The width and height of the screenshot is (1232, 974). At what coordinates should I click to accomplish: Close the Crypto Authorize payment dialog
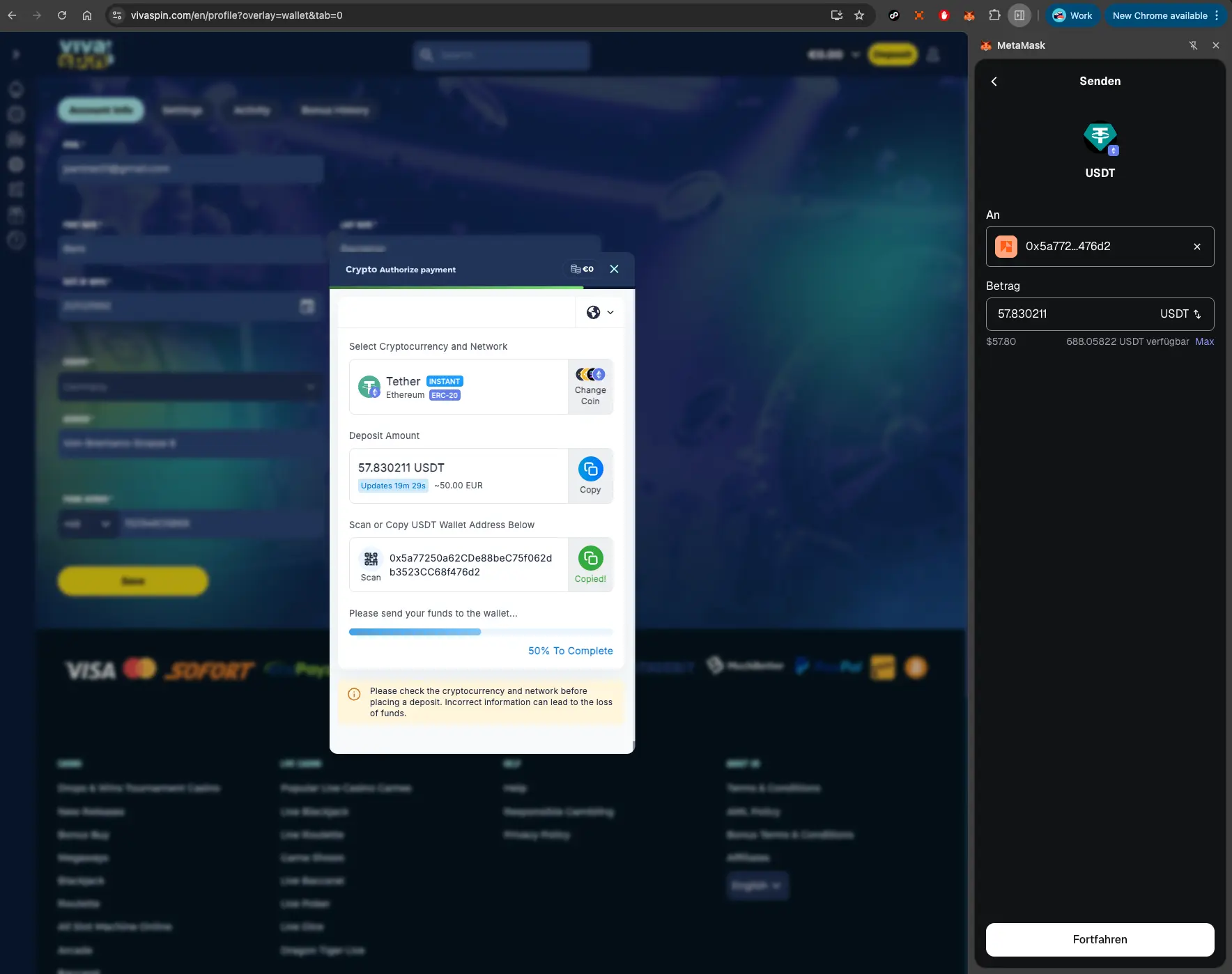click(x=614, y=269)
